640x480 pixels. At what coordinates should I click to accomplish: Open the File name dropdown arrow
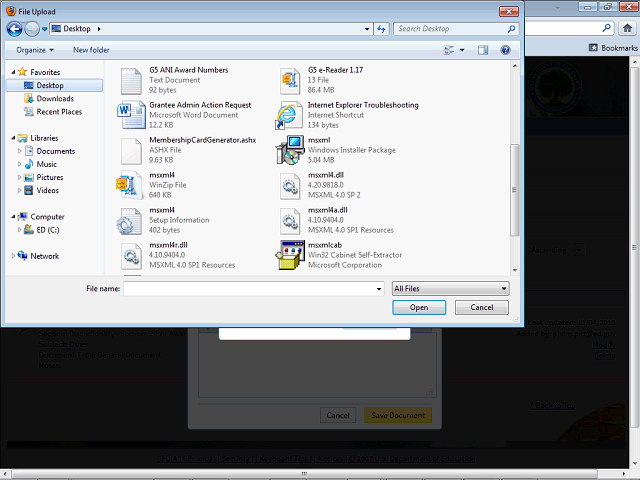tap(379, 289)
